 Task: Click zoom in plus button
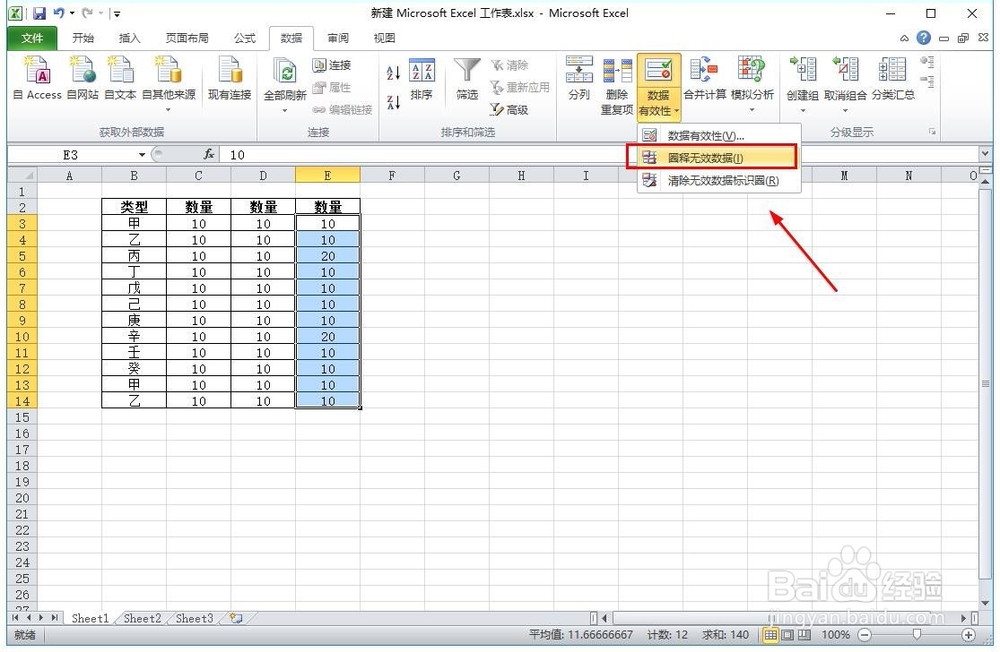pyautogui.click(x=969, y=635)
